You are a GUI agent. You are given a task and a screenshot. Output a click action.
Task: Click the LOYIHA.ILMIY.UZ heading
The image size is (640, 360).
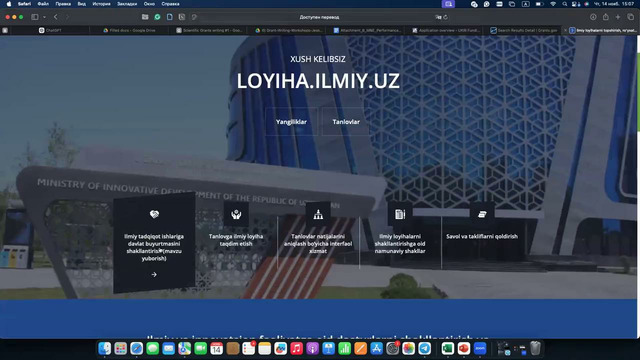click(318, 81)
